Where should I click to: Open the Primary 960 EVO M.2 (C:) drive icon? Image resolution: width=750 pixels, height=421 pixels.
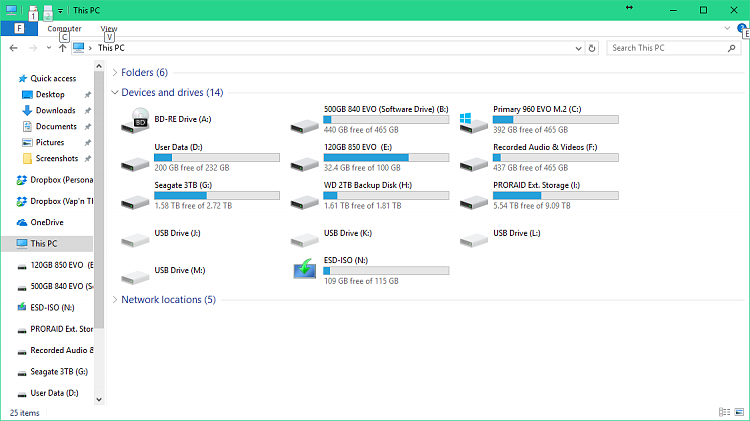pyautogui.click(x=474, y=123)
